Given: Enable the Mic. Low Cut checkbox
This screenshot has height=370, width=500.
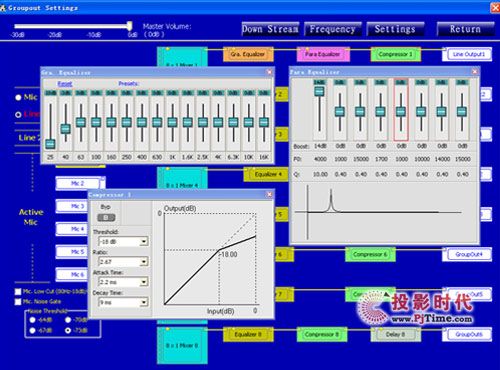Looking at the screenshot, I should tap(18, 292).
